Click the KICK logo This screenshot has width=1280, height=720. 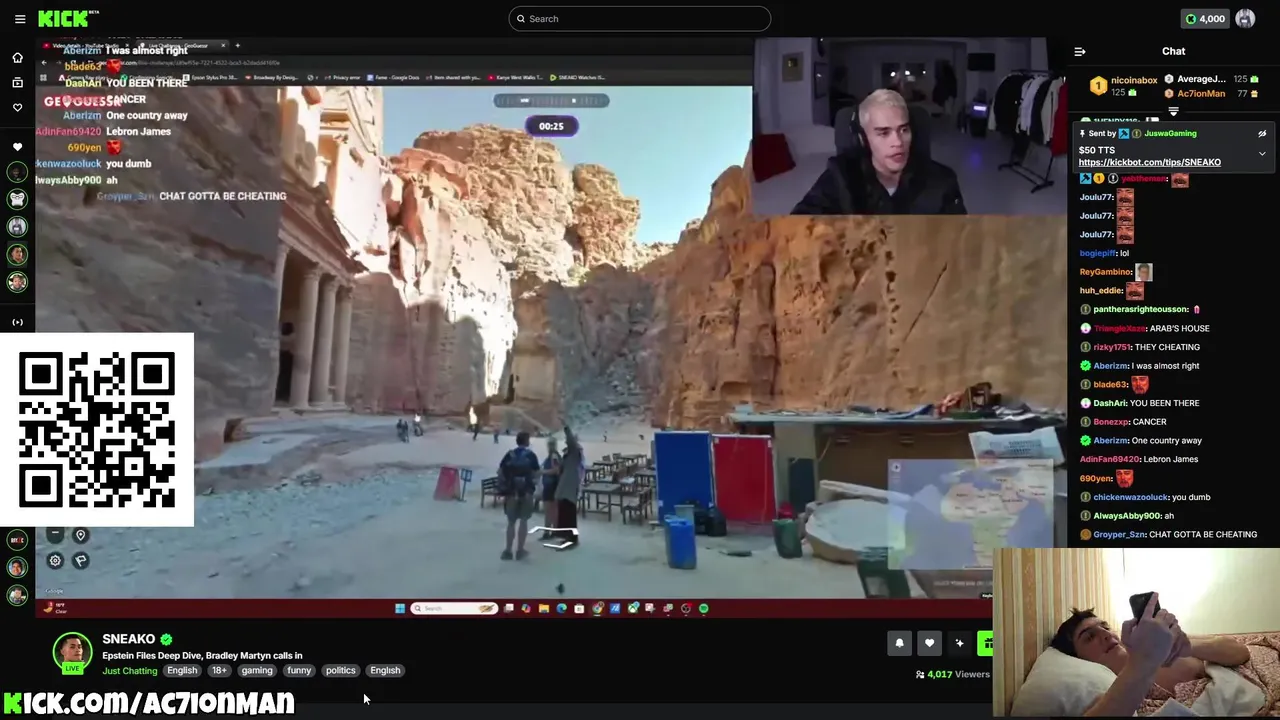(x=69, y=18)
